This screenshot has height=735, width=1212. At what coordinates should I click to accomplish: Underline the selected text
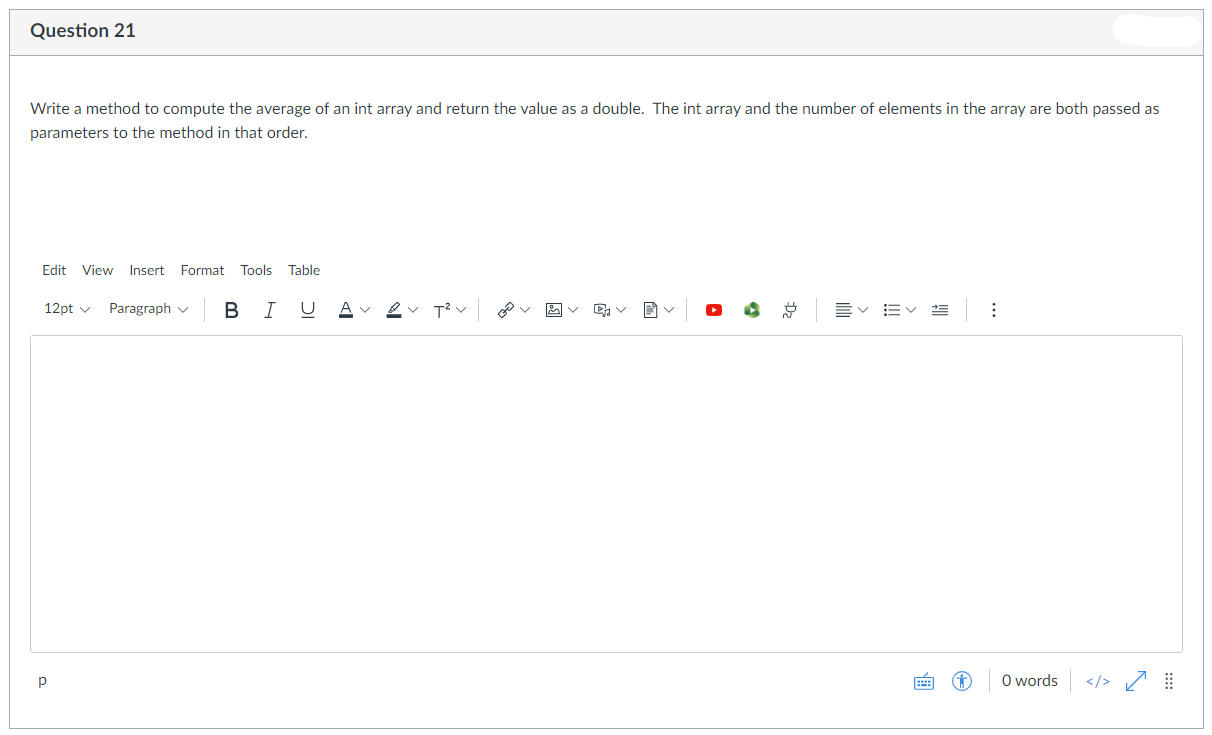[x=307, y=309]
